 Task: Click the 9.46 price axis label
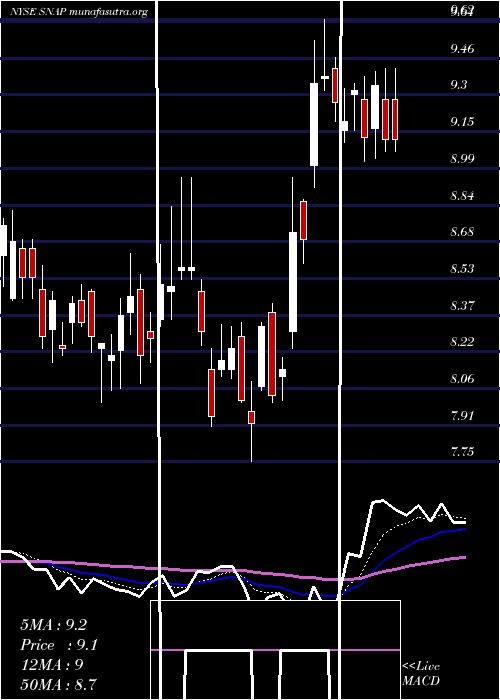462,48
